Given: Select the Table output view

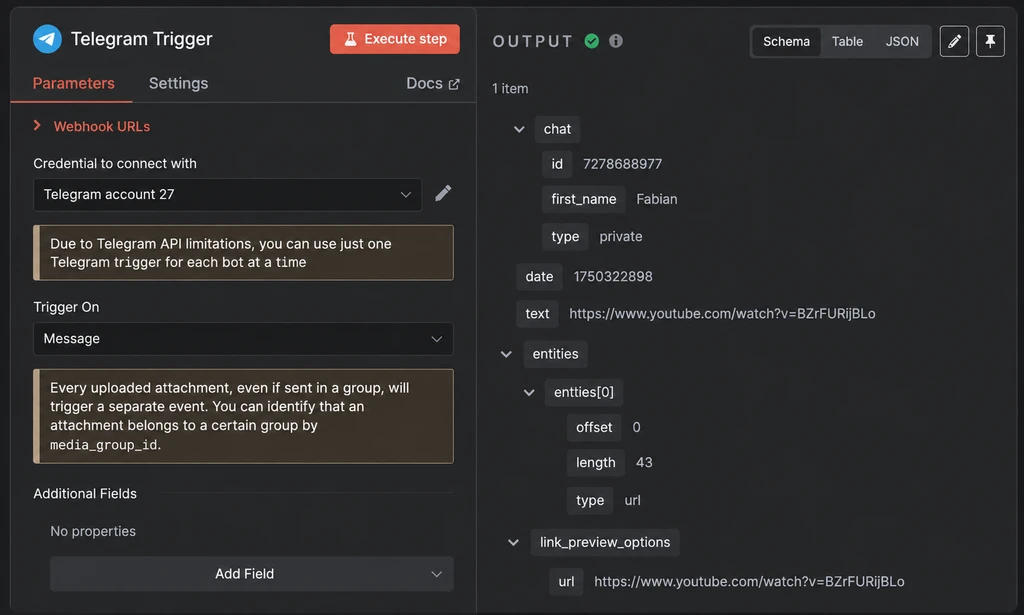Looking at the screenshot, I should [847, 42].
